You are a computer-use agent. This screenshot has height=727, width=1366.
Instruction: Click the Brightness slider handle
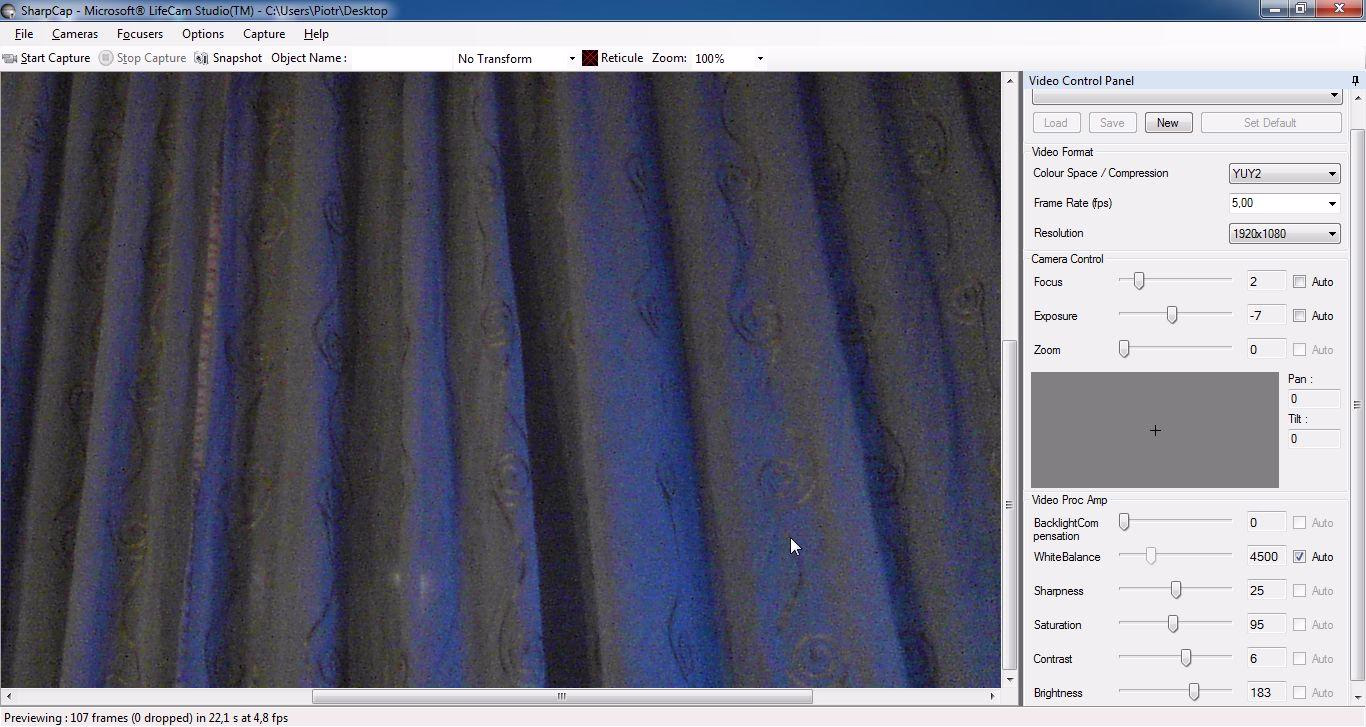(1194, 692)
